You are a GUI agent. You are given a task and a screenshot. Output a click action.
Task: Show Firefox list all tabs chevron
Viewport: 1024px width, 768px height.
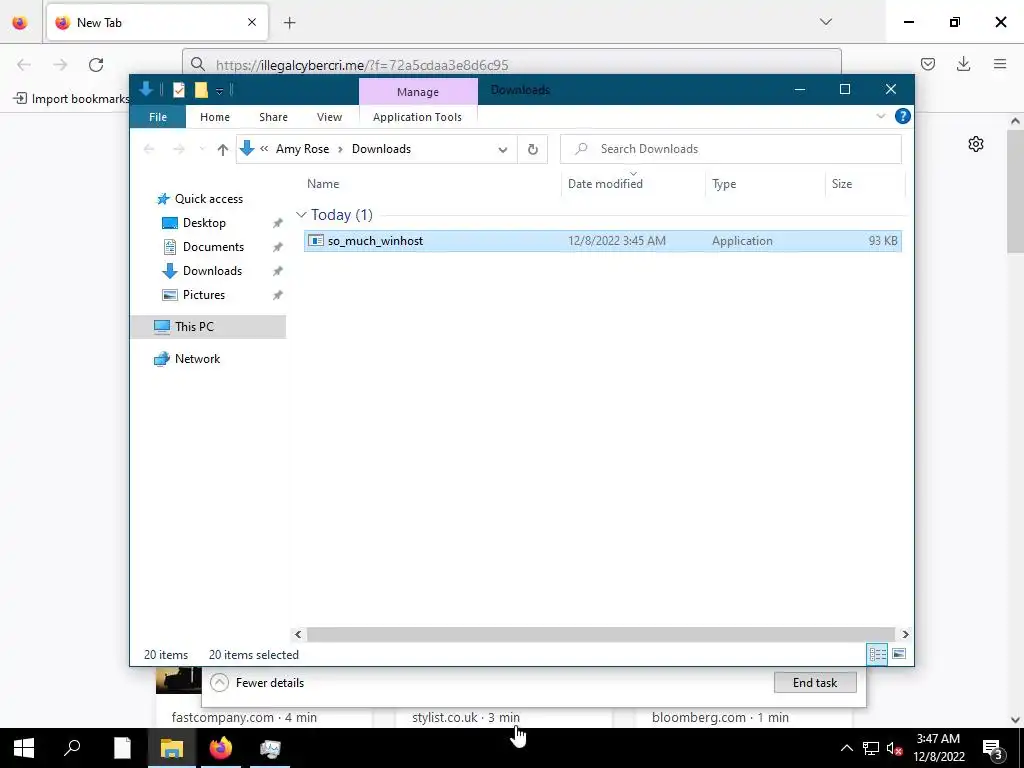pyautogui.click(x=825, y=22)
